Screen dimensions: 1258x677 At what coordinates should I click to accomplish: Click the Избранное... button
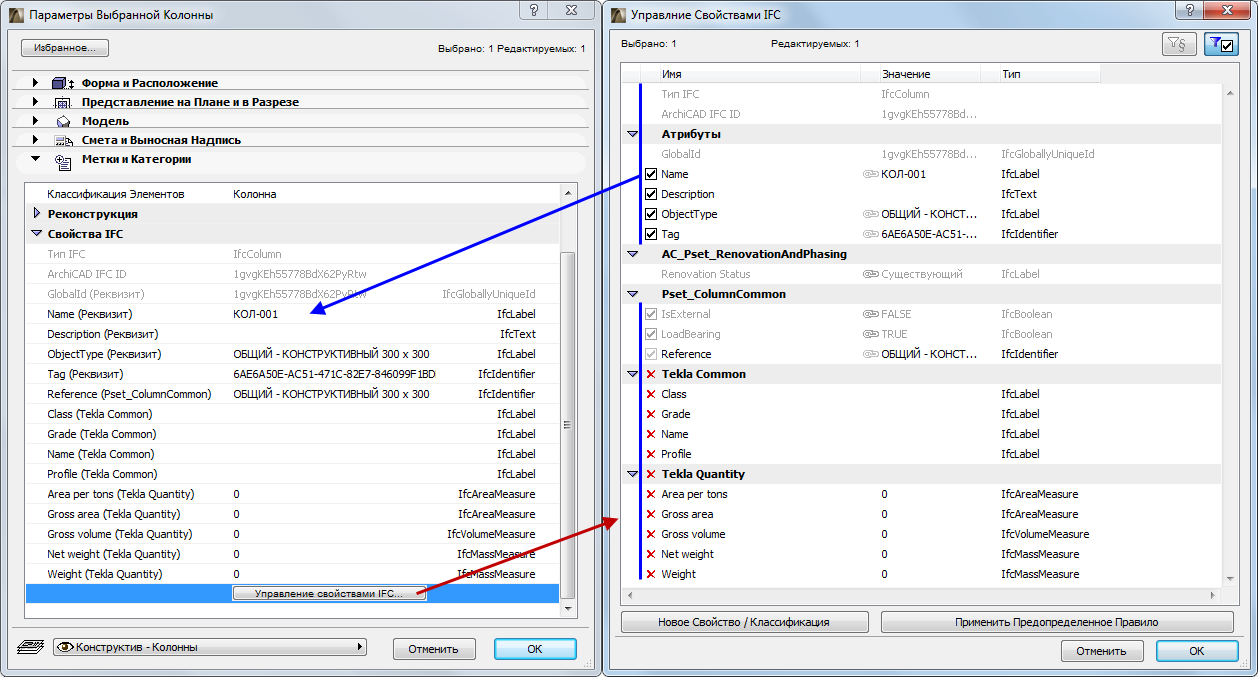click(x=65, y=48)
